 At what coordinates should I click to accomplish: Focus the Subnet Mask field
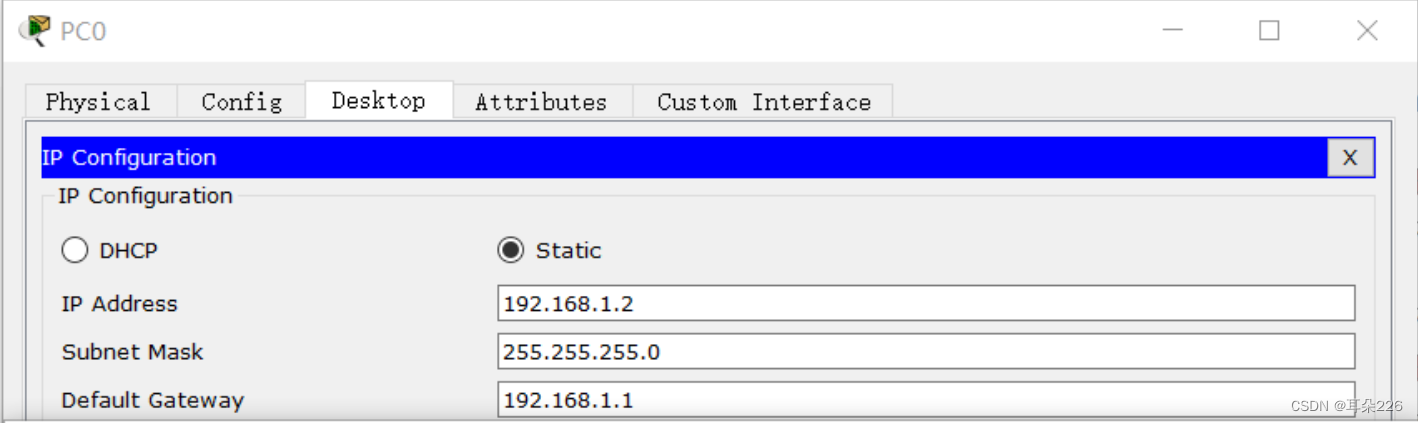(x=926, y=351)
